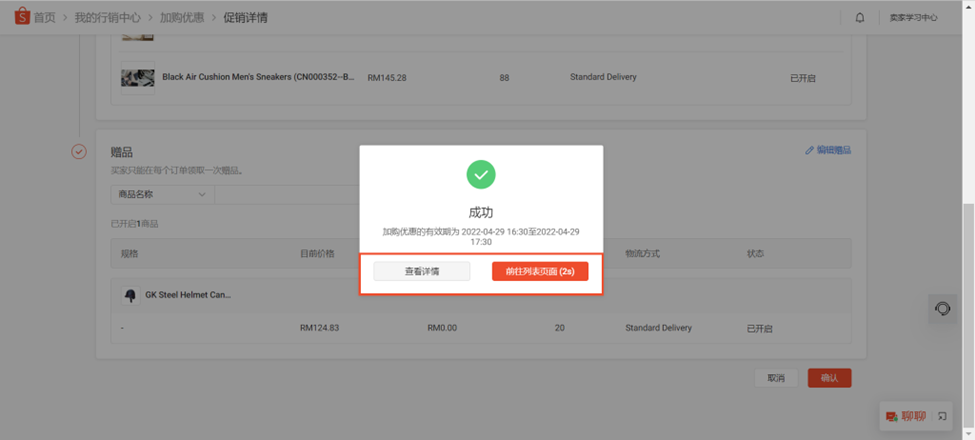The height and width of the screenshot is (440, 975).
Task: Click the orange 确认 button
Action: 829,378
